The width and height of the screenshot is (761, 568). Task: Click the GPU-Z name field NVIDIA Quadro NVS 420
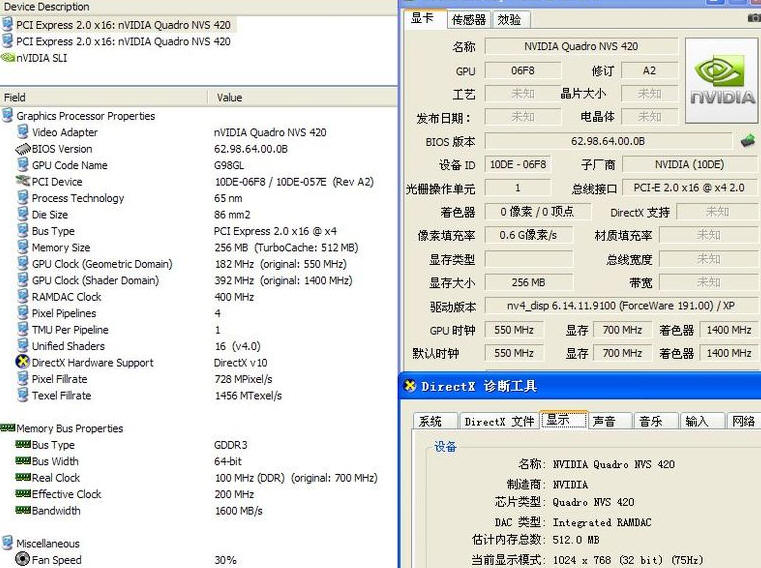(x=581, y=46)
